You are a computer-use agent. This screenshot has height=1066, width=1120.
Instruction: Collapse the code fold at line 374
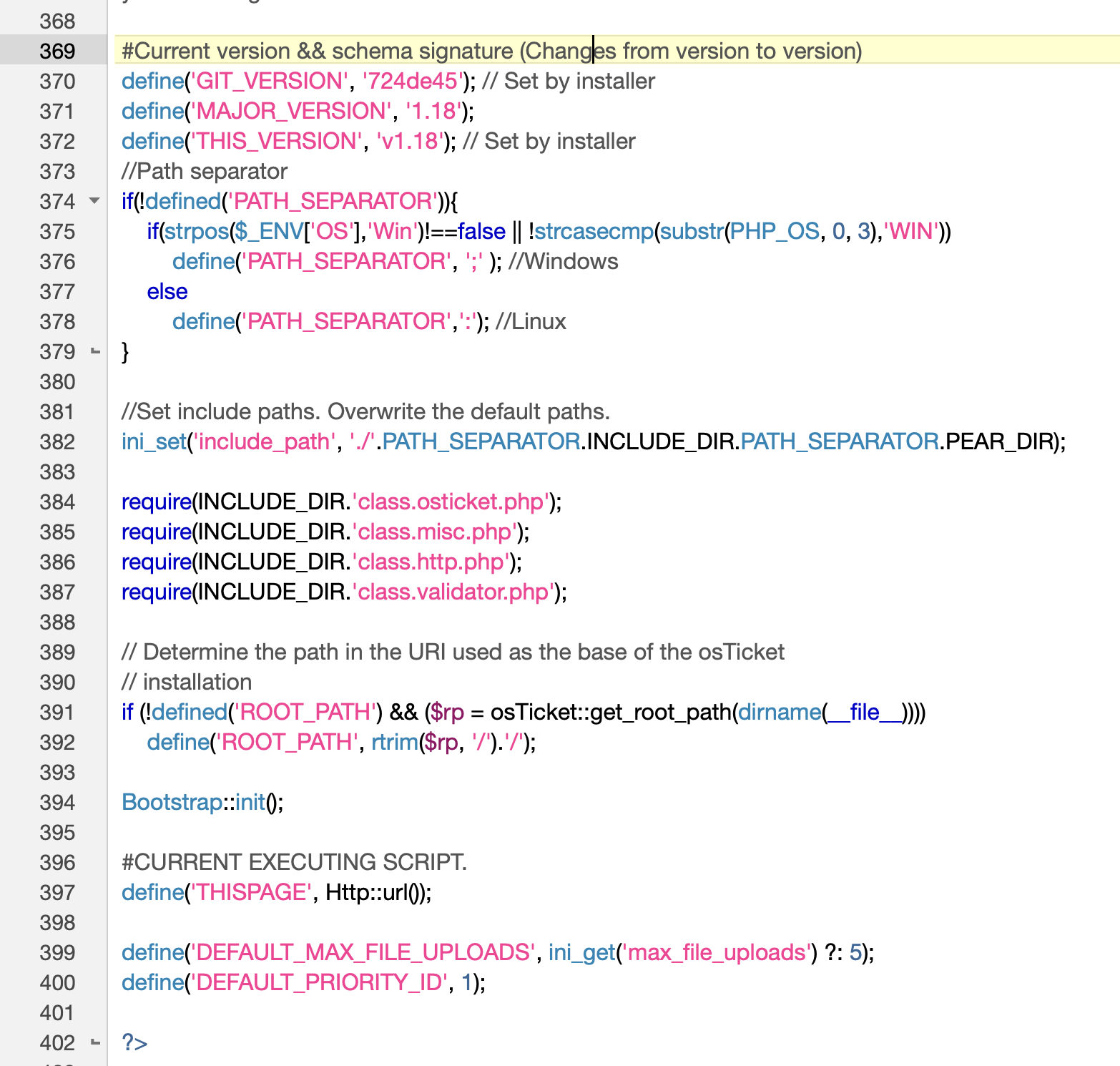(94, 201)
